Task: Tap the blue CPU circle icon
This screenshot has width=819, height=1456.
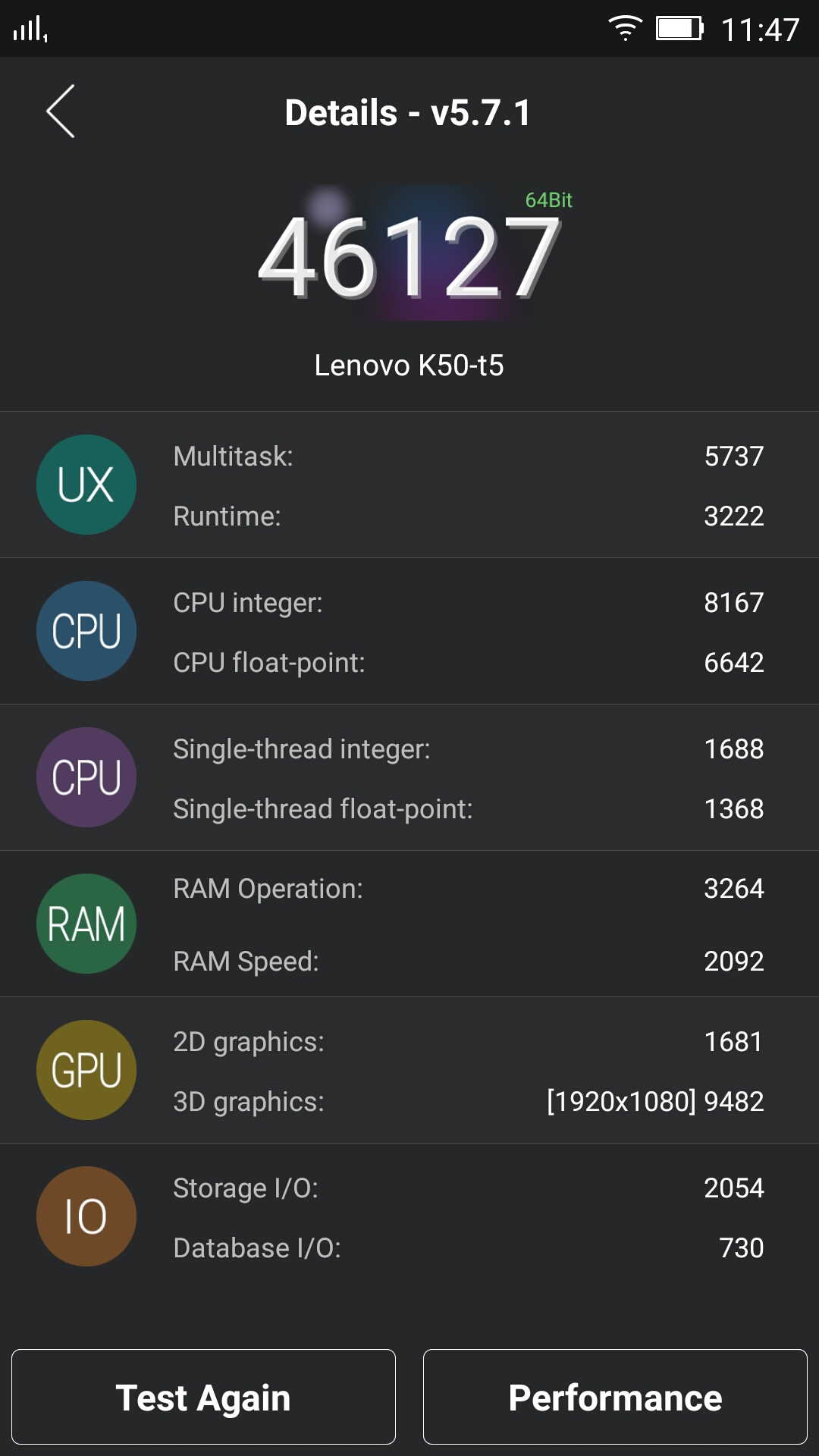Action: 86,631
